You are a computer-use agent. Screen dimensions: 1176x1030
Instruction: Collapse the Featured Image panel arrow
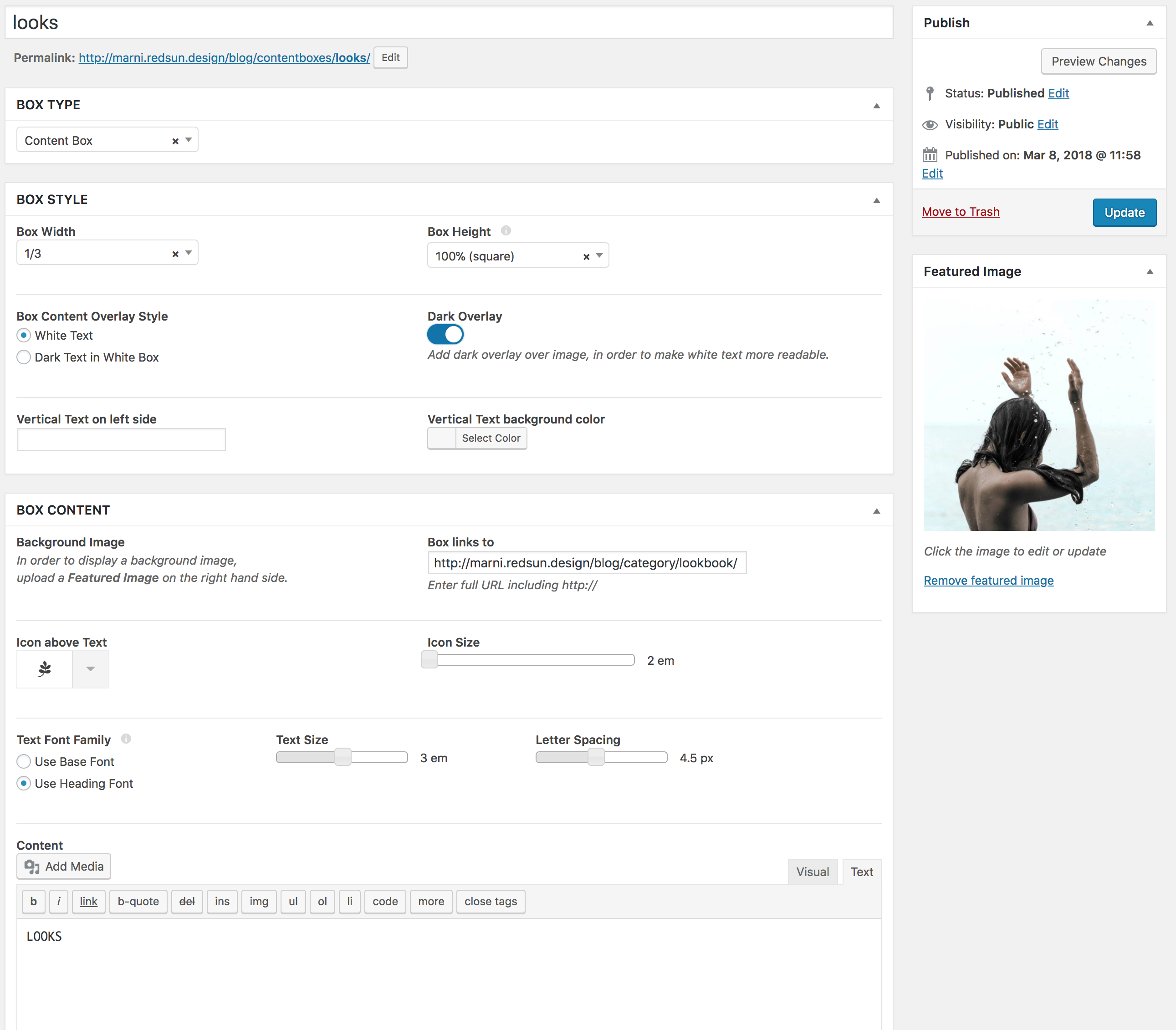pyautogui.click(x=1150, y=272)
